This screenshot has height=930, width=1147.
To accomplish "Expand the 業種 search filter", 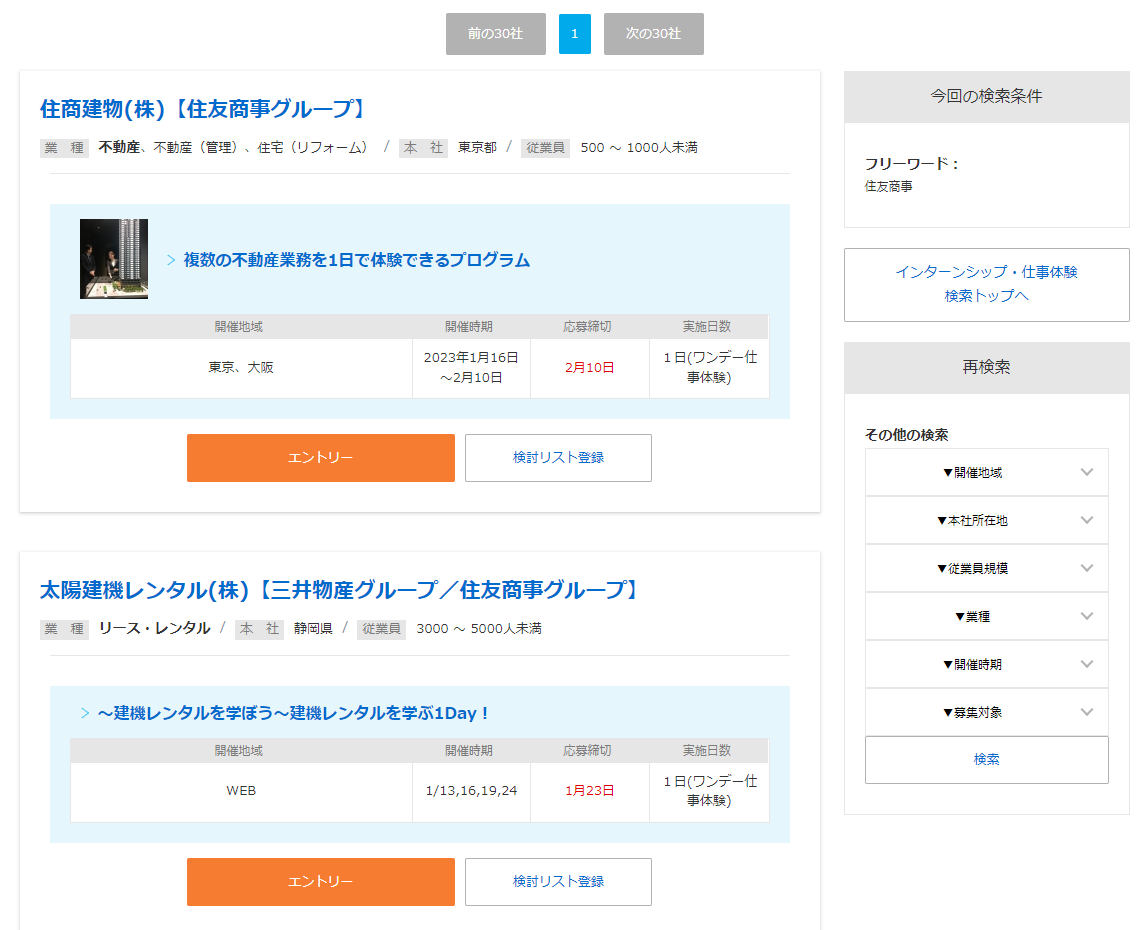I will [x=986, y=616].
